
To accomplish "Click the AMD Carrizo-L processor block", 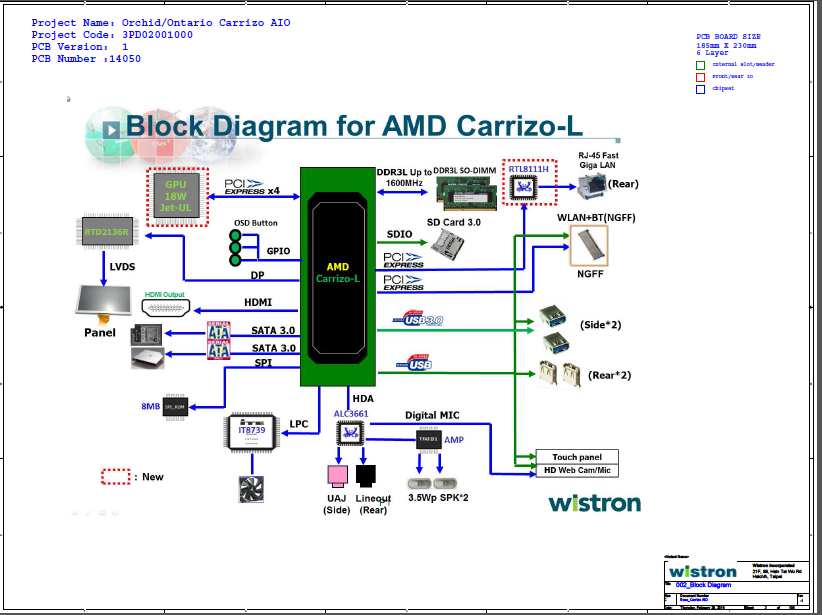I will pos(338,277).
